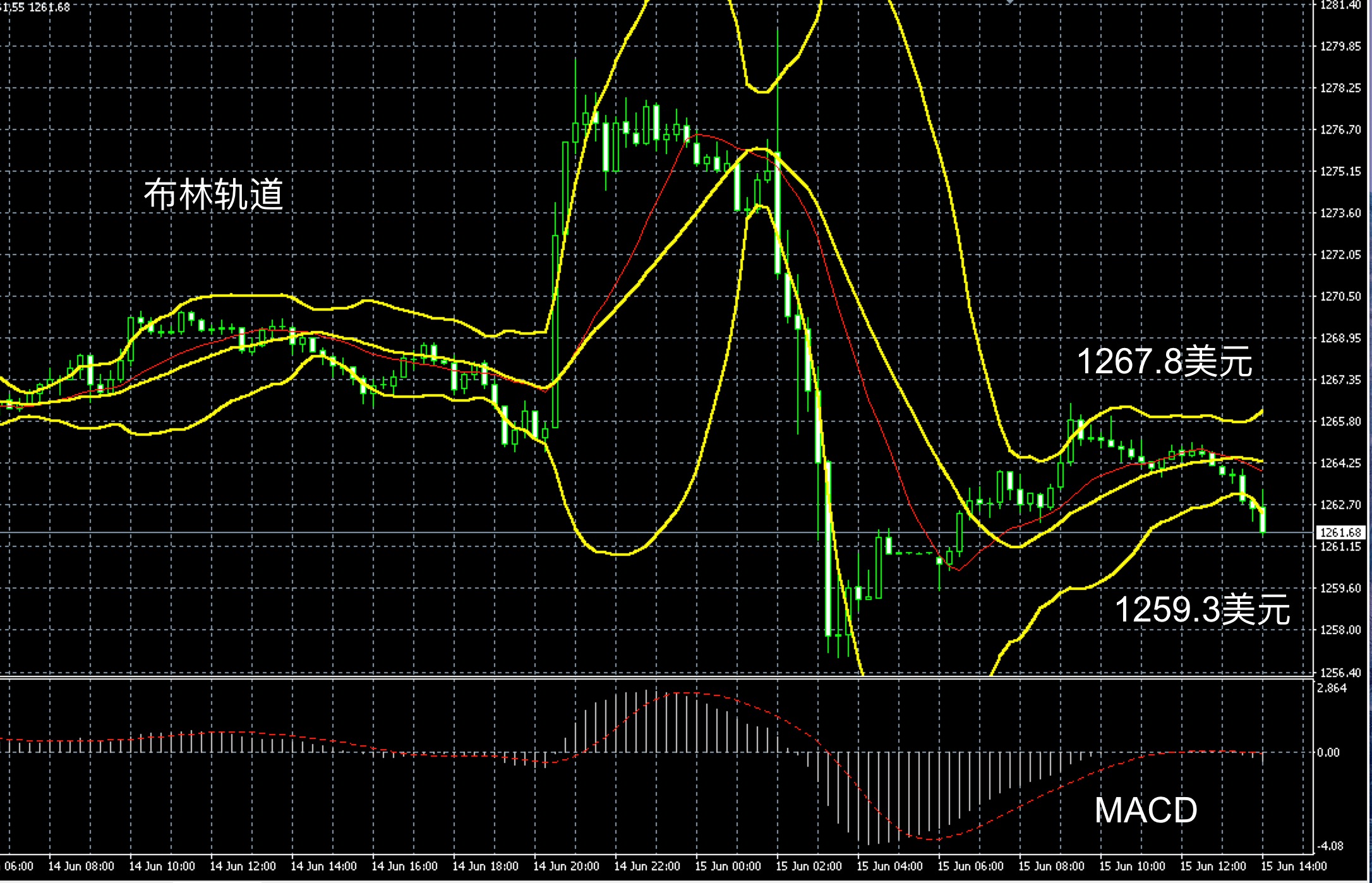Click the 1264.25 price axis label
The image size is (1372, 883).
tap(1340, 463)
